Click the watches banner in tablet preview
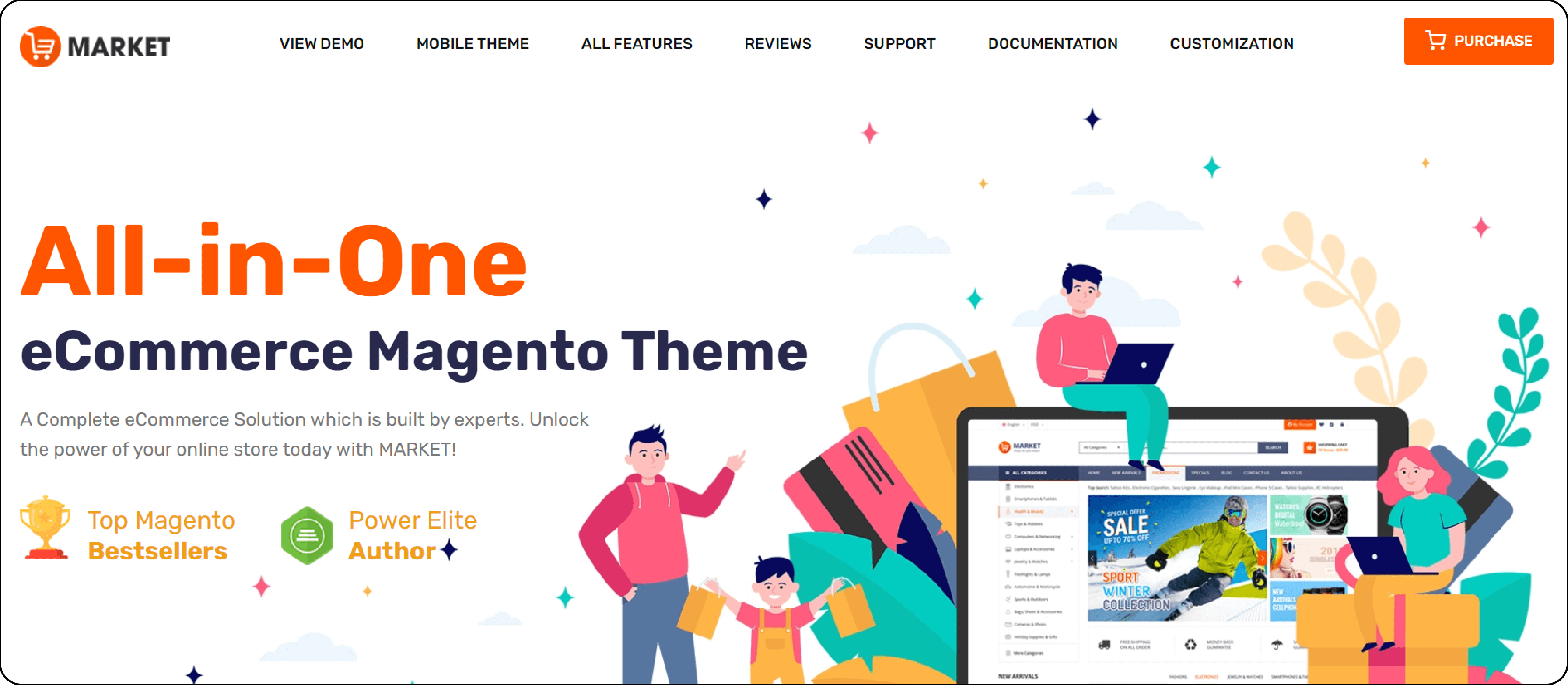The image size is (1568, 685). click(x=1309, y=514)
